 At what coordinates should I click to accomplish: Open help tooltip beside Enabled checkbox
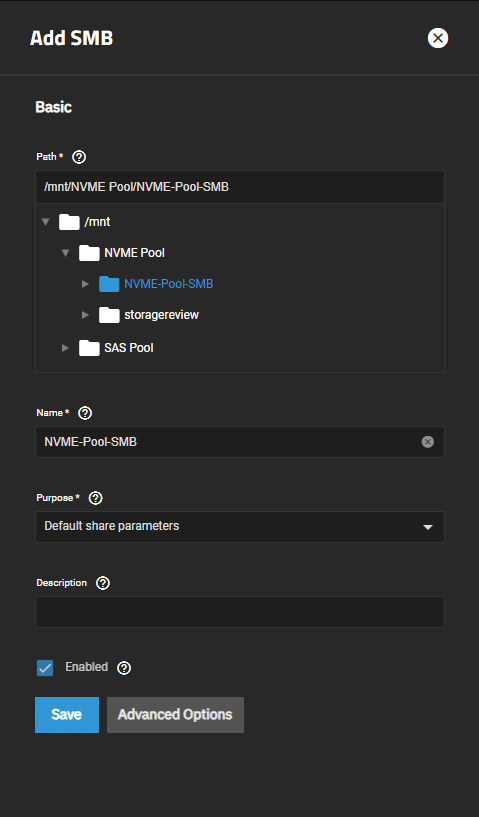(124, 668)
